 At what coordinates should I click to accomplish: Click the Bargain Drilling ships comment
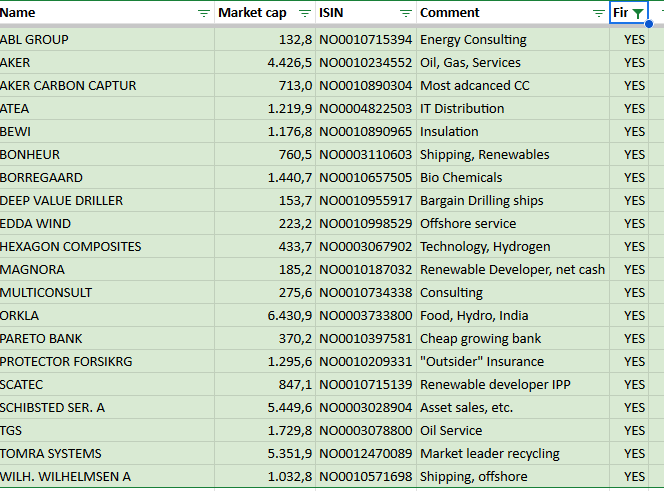click(x=481, y=201)
